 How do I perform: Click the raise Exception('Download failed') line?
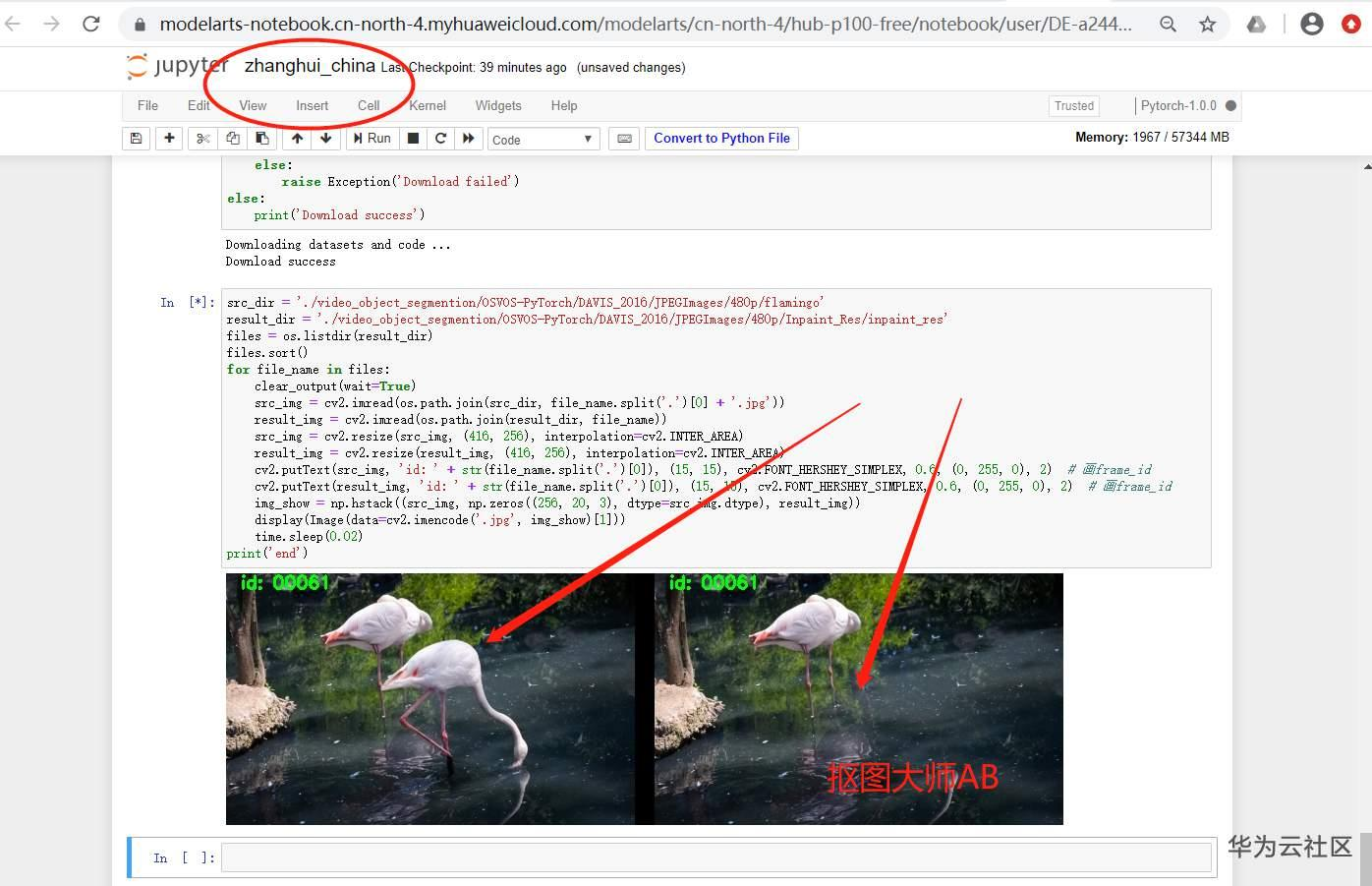tap(400, 182)
